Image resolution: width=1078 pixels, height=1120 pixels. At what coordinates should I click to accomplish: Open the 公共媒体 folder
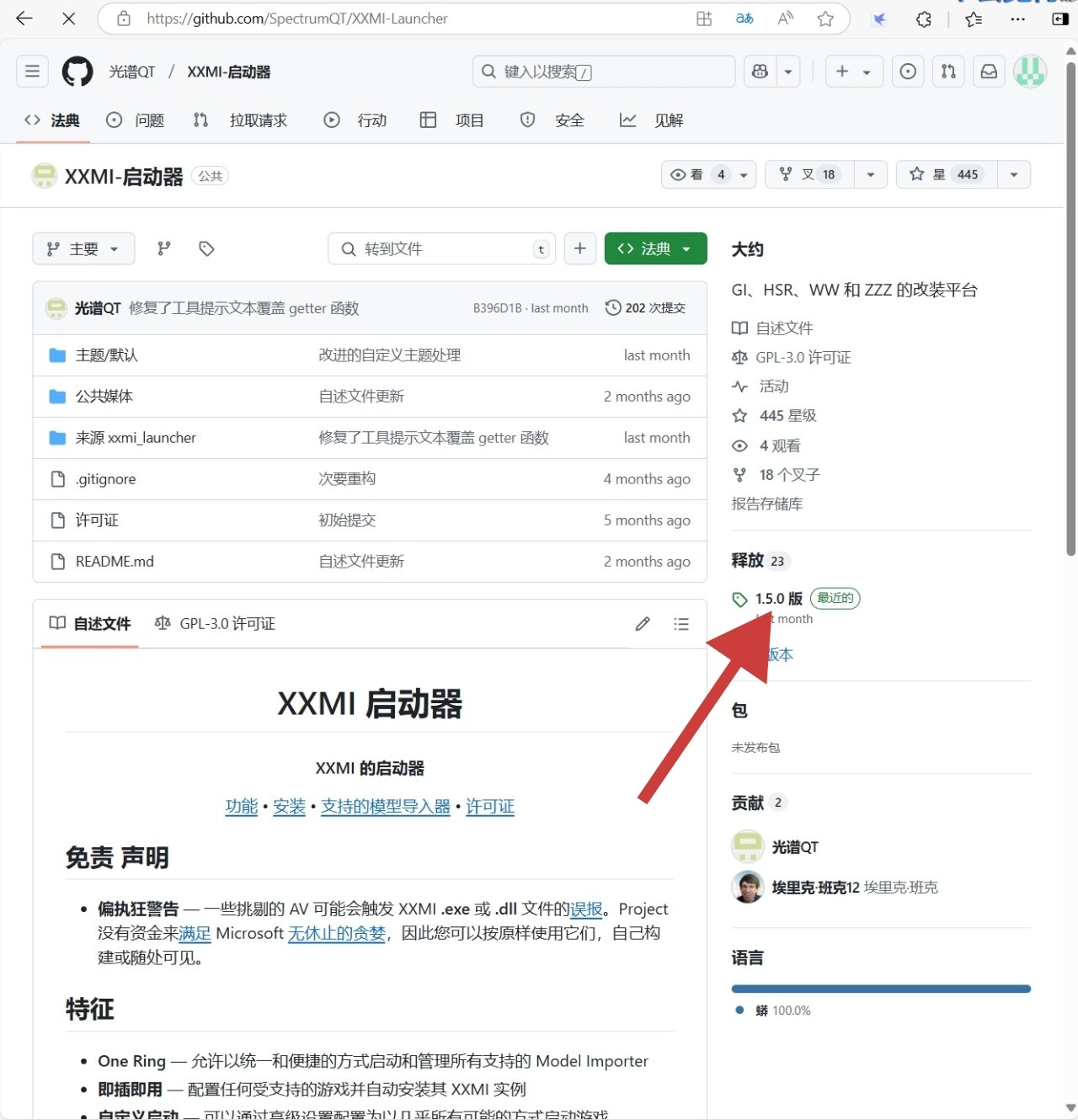[104, 397]
